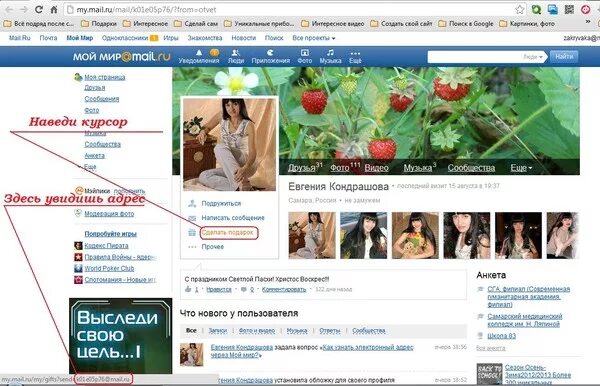Open the Поиск в Google bookmark folder
Image resolution: width=600 pixels, height=386 pixels.
point(466,23)
